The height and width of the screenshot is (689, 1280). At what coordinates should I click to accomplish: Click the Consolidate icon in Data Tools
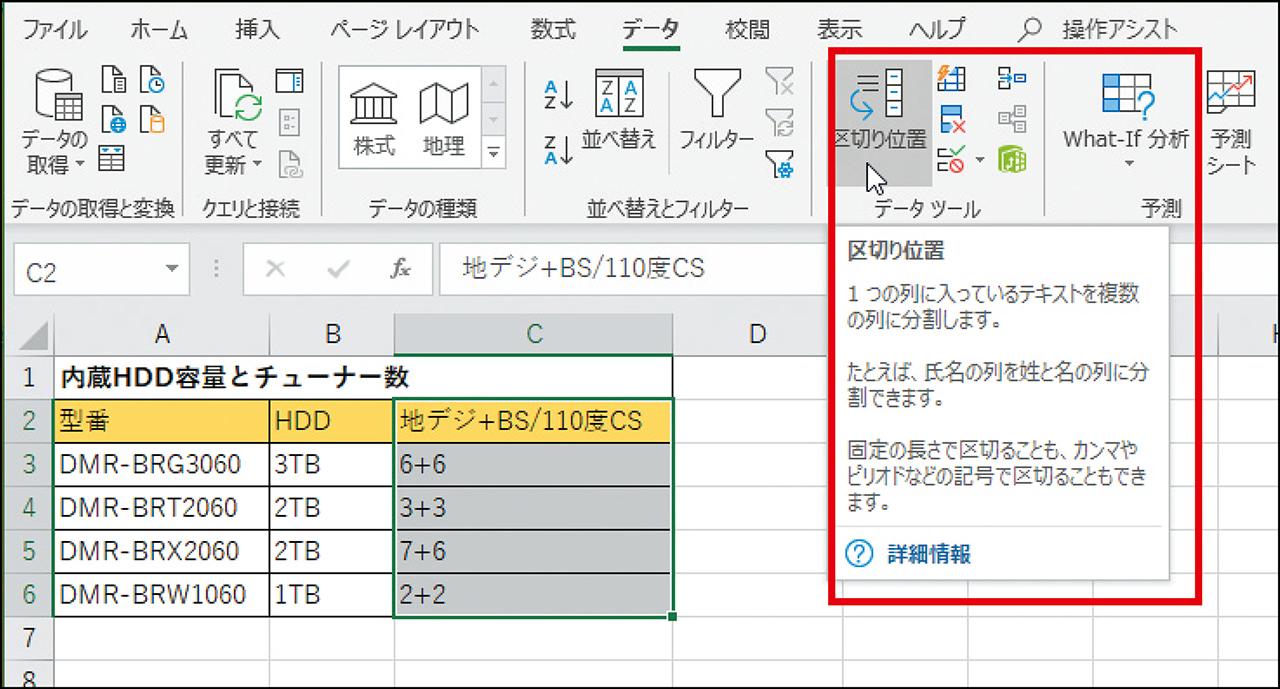click(1011, 79)
